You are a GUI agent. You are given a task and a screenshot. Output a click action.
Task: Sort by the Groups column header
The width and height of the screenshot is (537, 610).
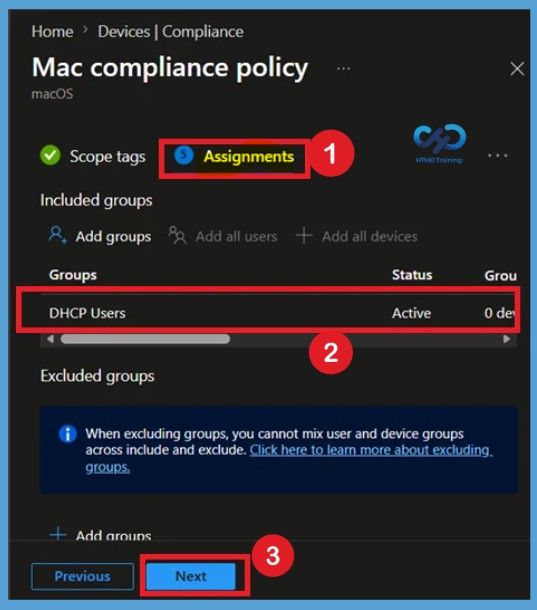[73, 275]
